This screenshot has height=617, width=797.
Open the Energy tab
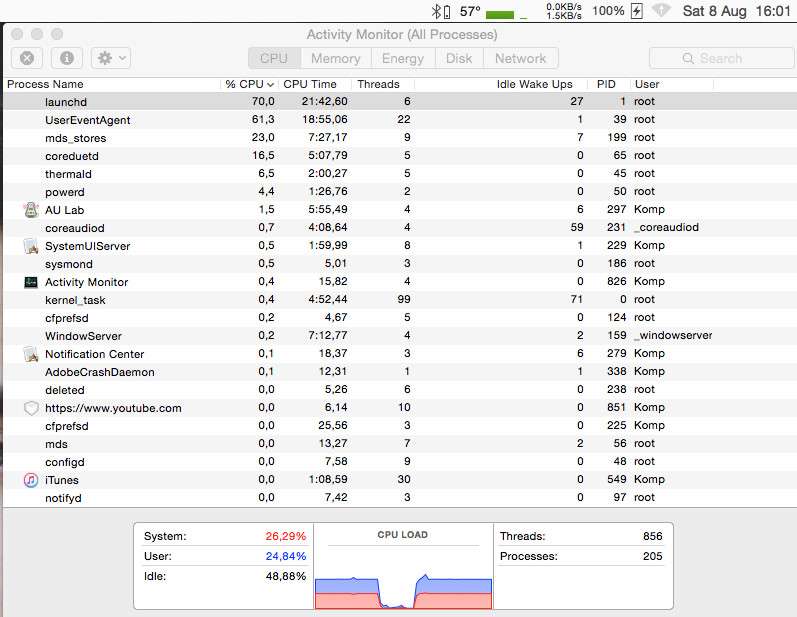[x=403, y=58]
